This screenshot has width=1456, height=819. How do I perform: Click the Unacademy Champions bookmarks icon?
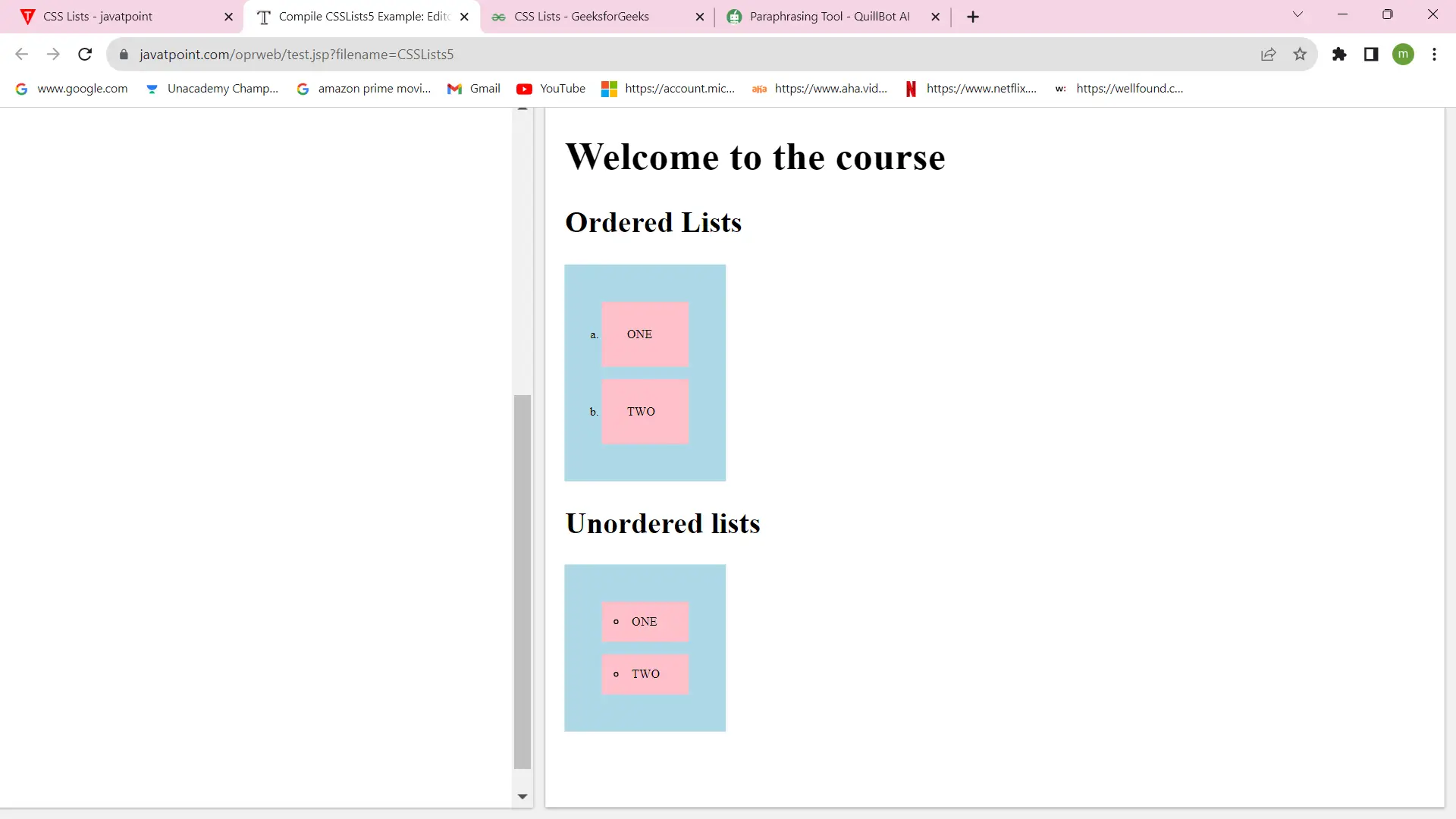point(153,89)
